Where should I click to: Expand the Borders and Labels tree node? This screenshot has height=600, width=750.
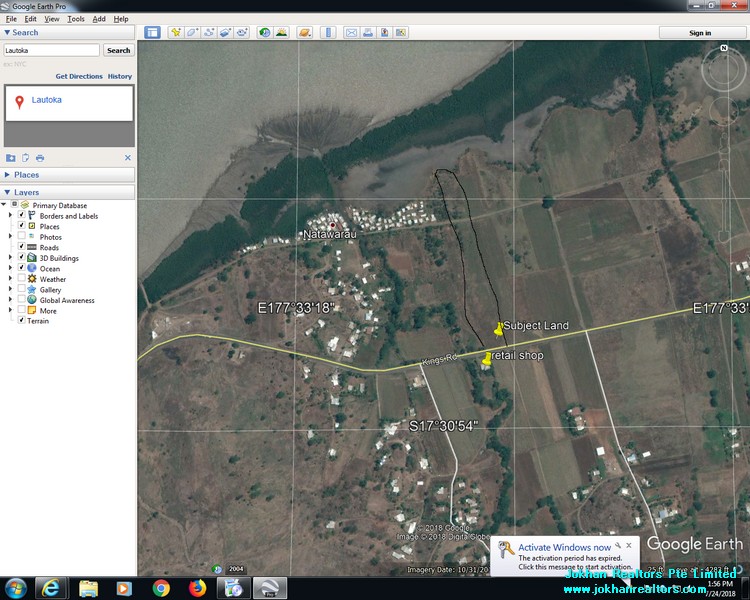click(11, 216)
